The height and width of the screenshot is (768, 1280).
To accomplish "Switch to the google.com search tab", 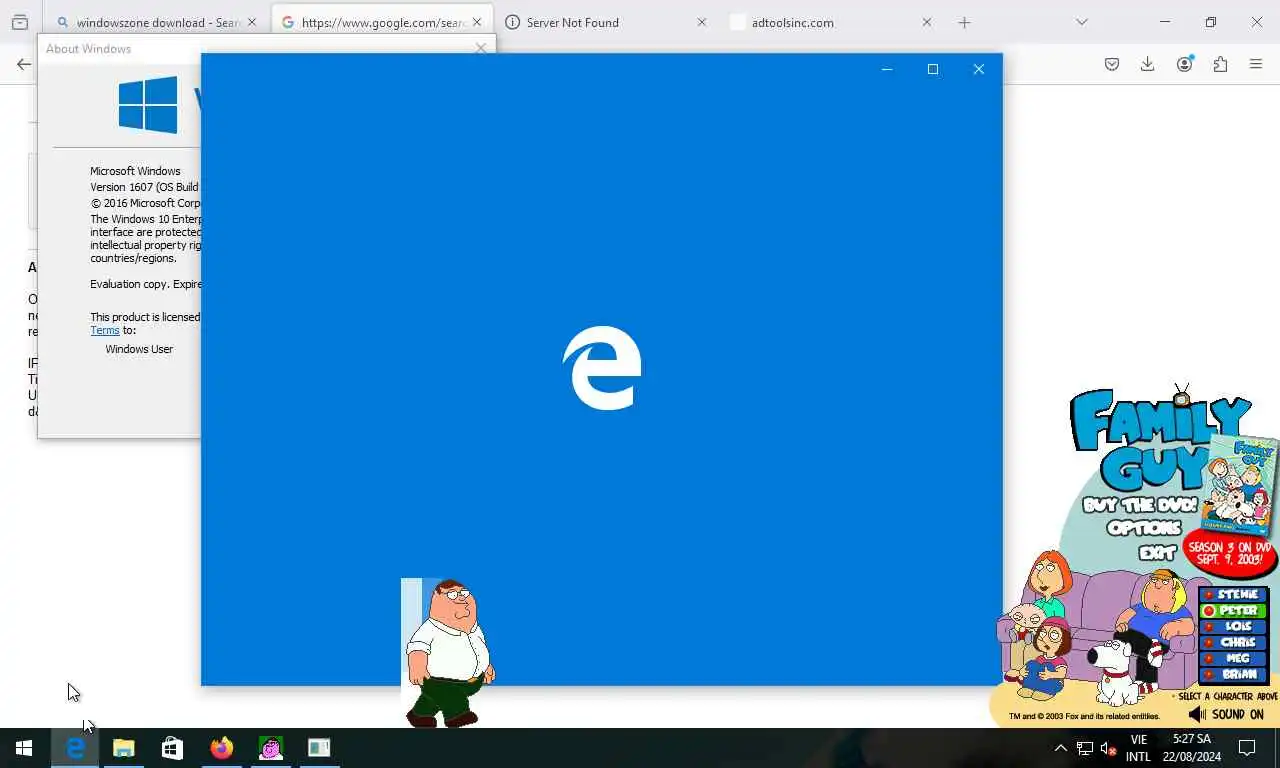I will pos(382,22).
